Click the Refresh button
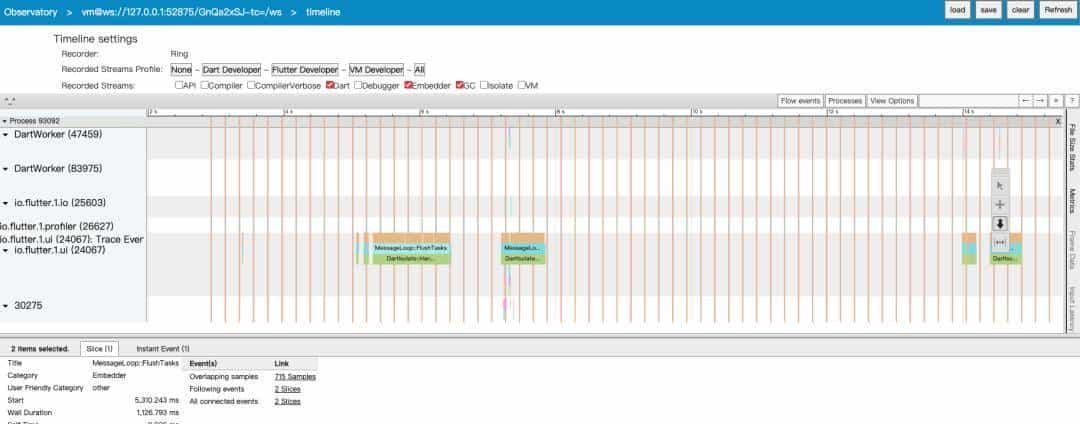 pyautogui.click(x=1057, y=10)
